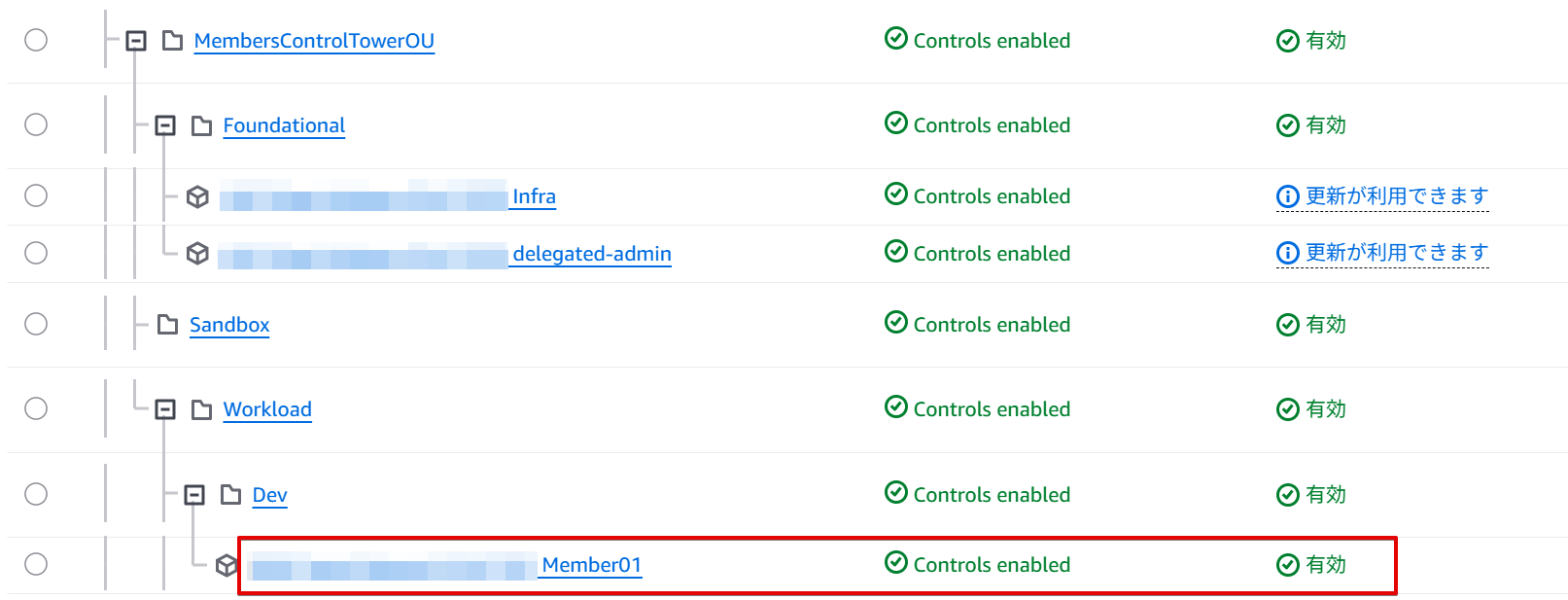
Task: Click the folder icon next to Foundational
Action: [201, 125]
